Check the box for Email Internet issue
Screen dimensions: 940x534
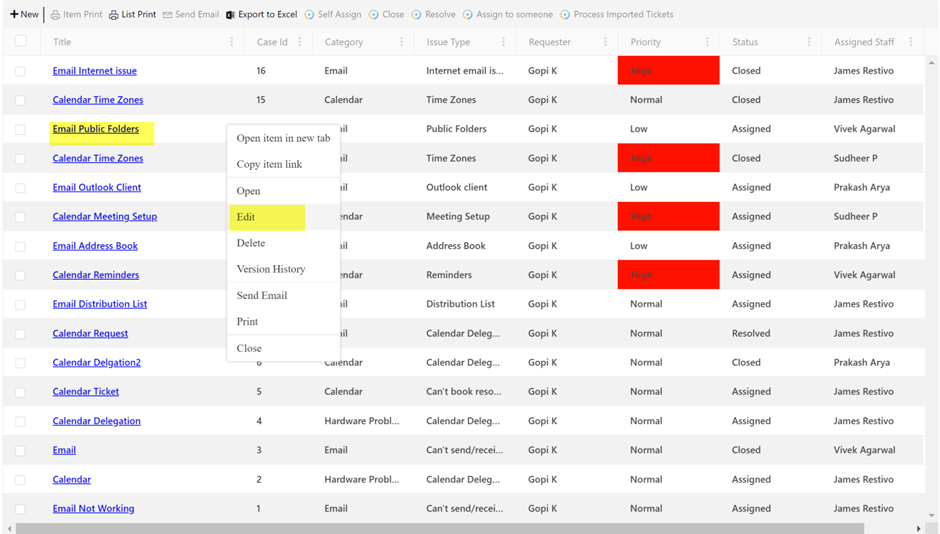pos(21,71)
